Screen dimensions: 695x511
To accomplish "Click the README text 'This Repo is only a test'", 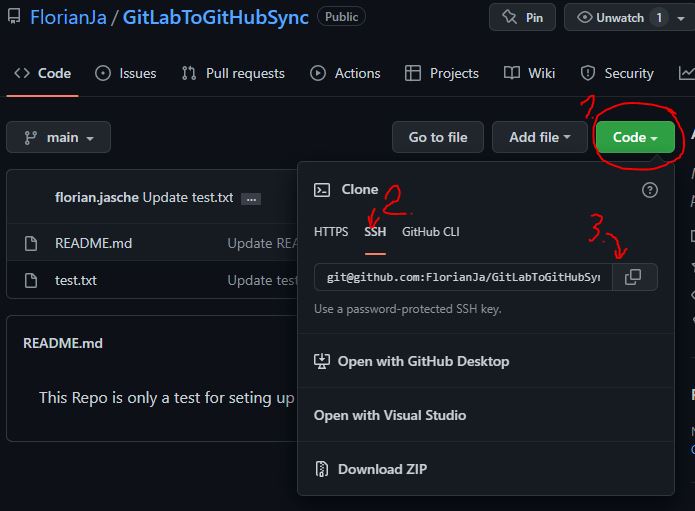I will (166, 398).
